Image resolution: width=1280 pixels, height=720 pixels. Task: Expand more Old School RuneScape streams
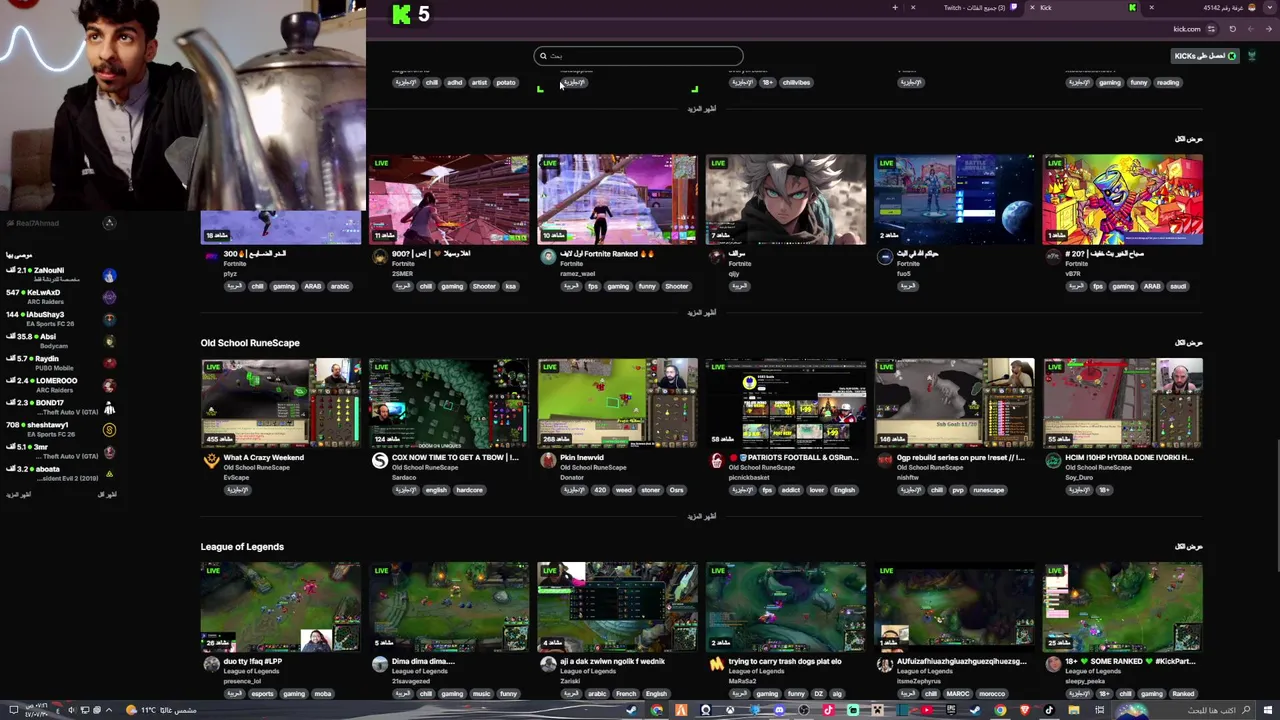point(702,516)
